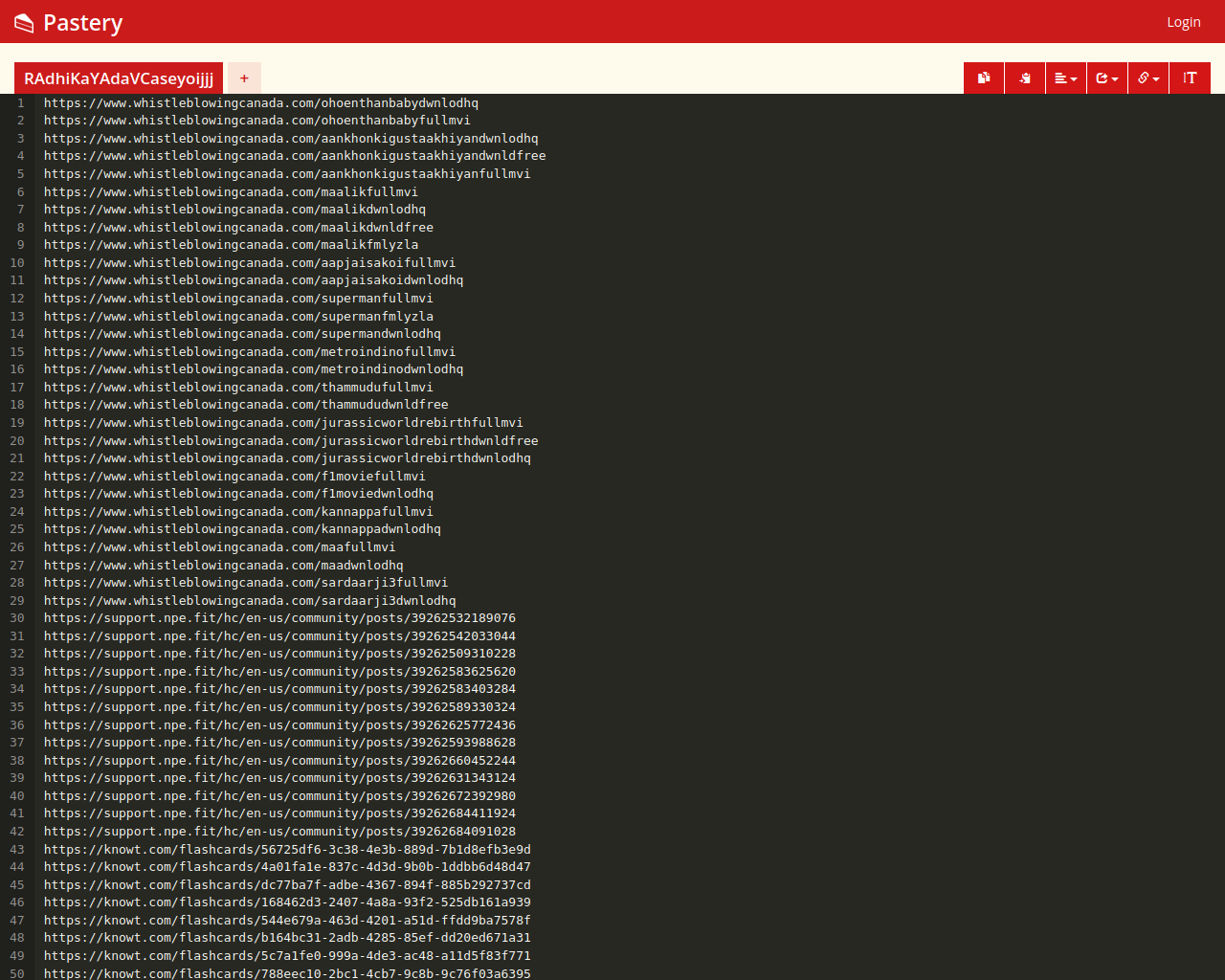Click line 24 kannappafullmvi URL
Screen dimensions: 1225x980
[x=238, y=512]
